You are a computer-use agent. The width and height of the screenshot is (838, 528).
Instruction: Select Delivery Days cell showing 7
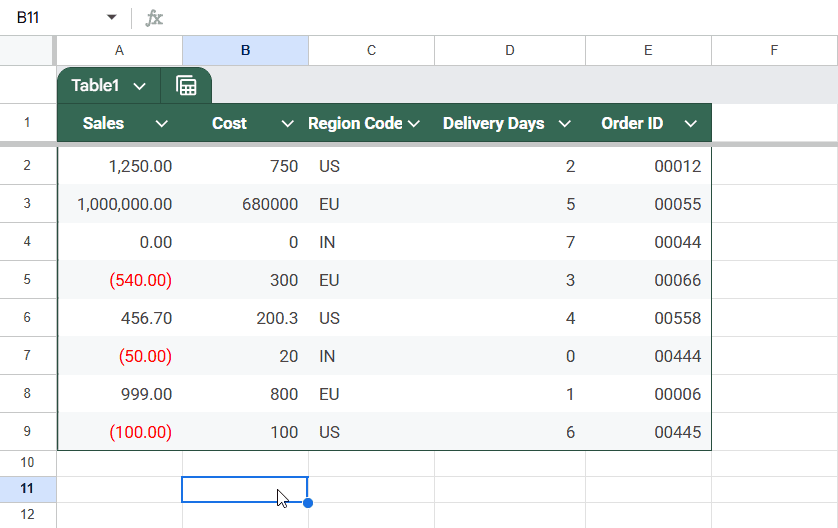coord(510,242)
